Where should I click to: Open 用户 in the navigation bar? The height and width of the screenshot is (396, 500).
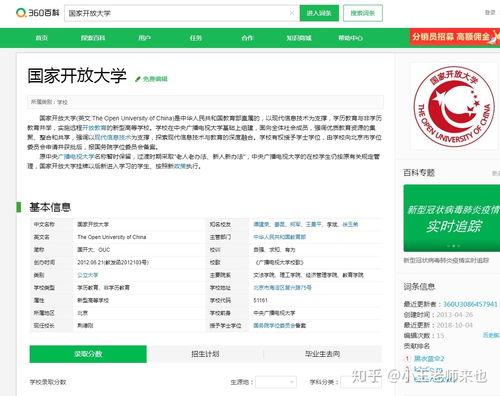tap(144, 38)
